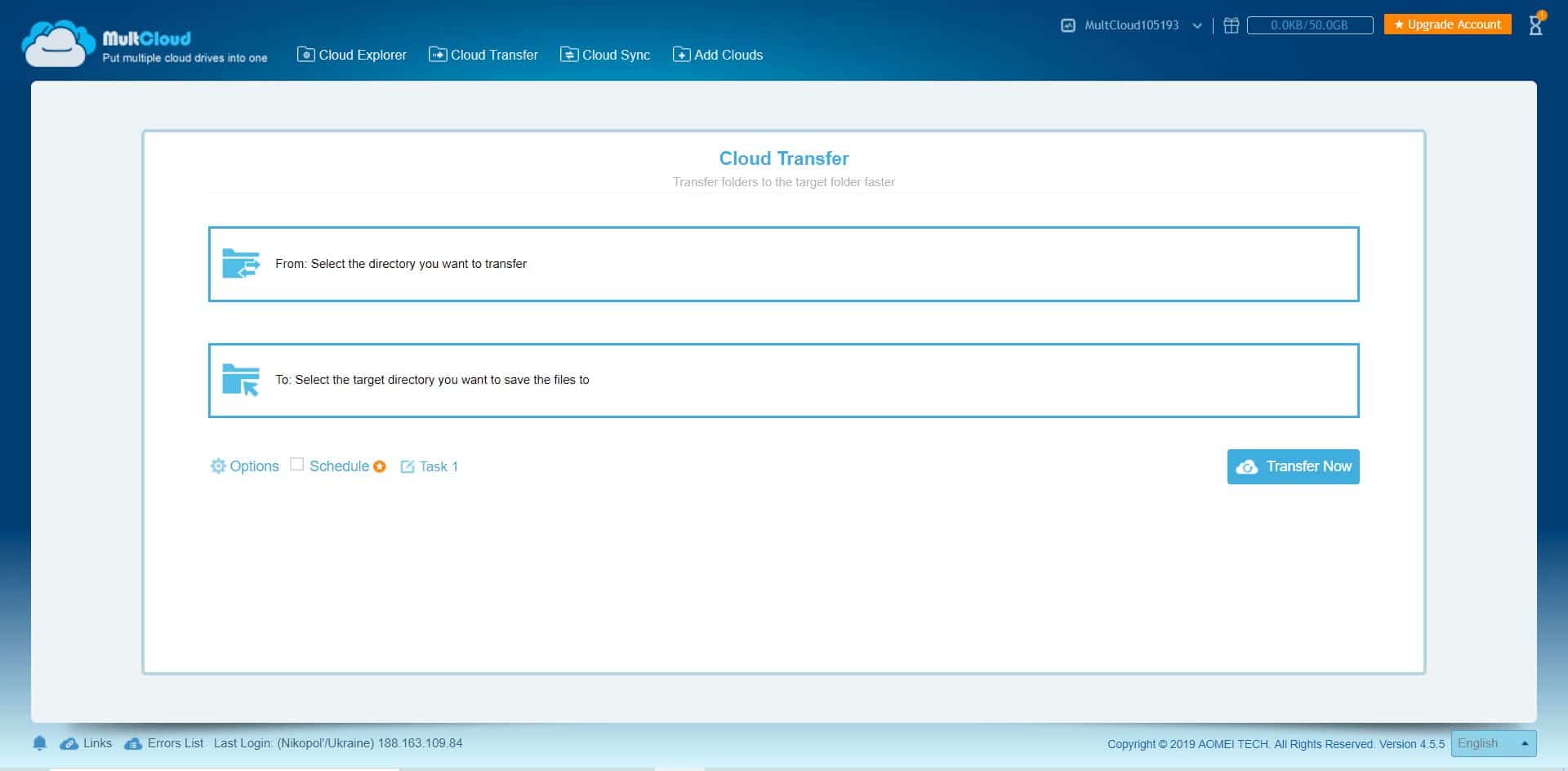This screenshot has width=1568, height=771.
Task: Click the Cloud Sync tab icon
Action: point(569,55)
